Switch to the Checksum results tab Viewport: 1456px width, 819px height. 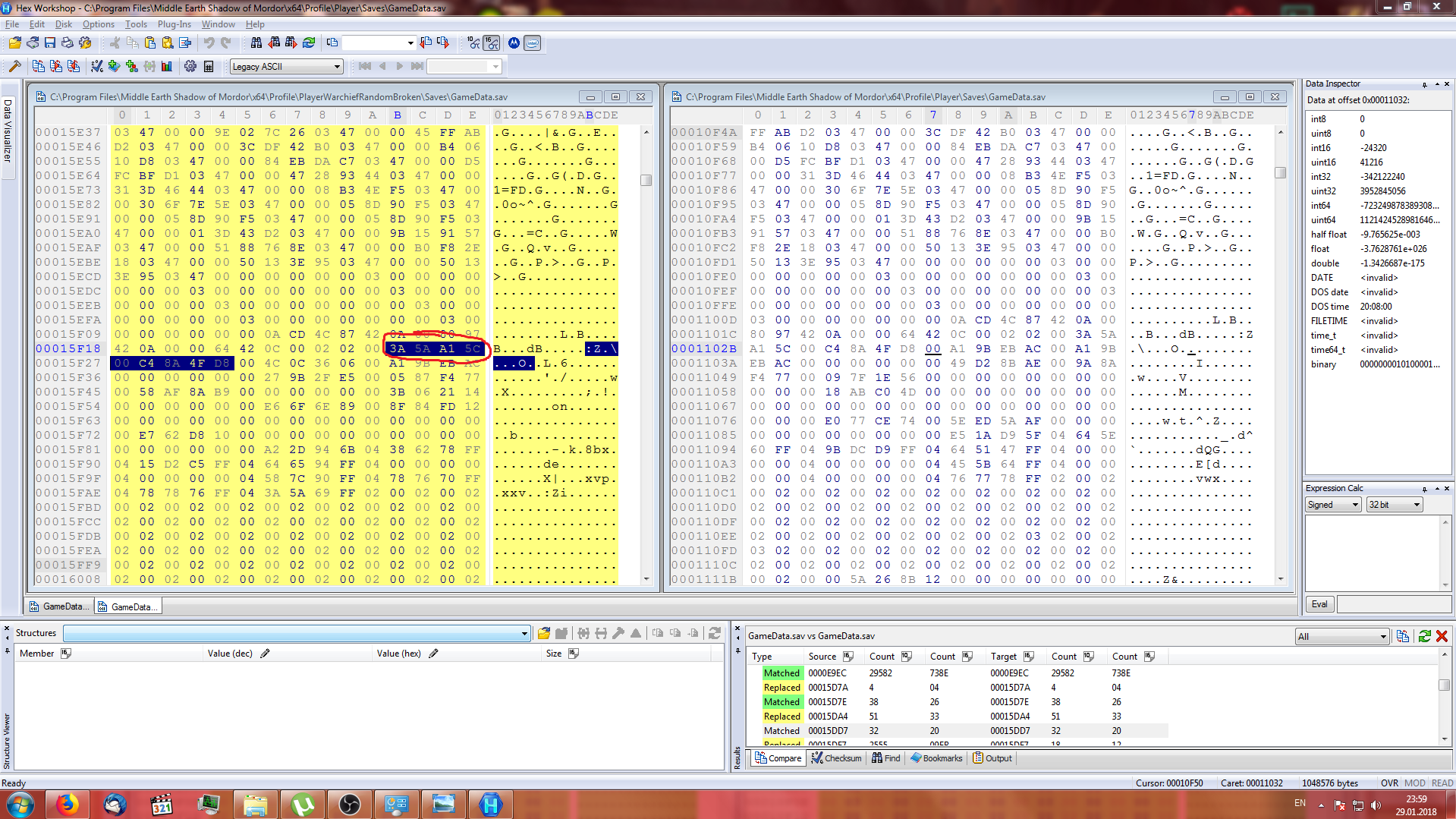point(836,758)
